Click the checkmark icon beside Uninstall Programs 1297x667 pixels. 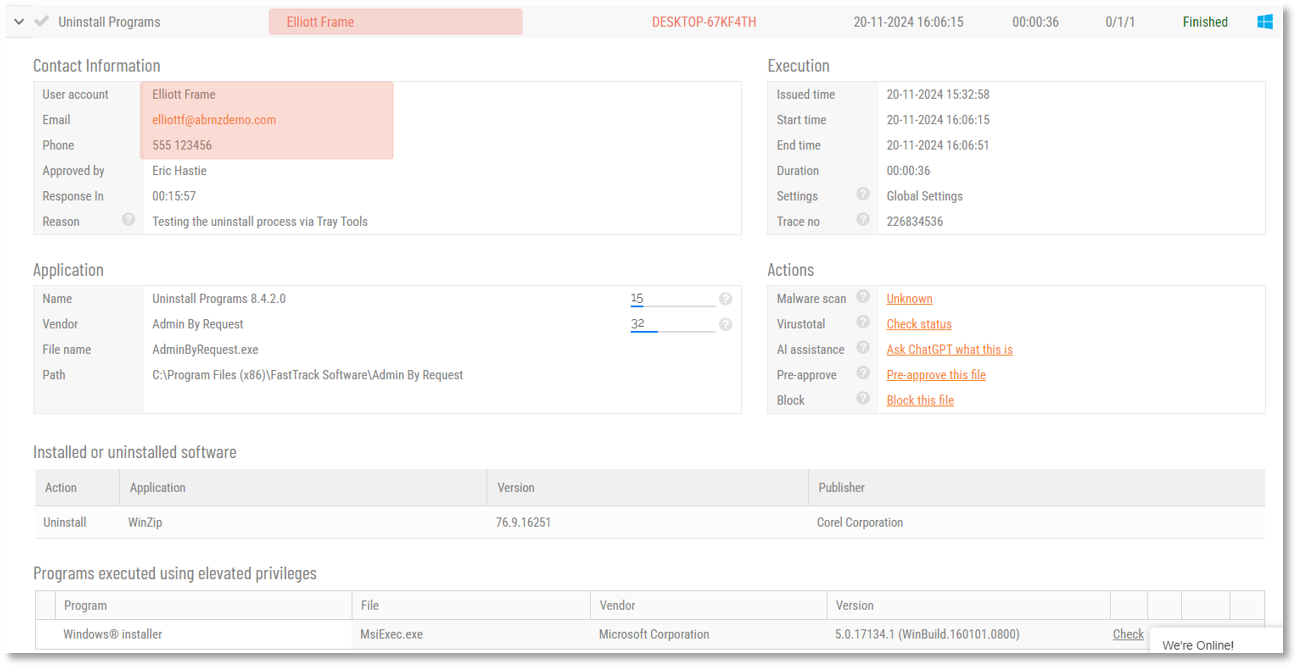point(41,21)
